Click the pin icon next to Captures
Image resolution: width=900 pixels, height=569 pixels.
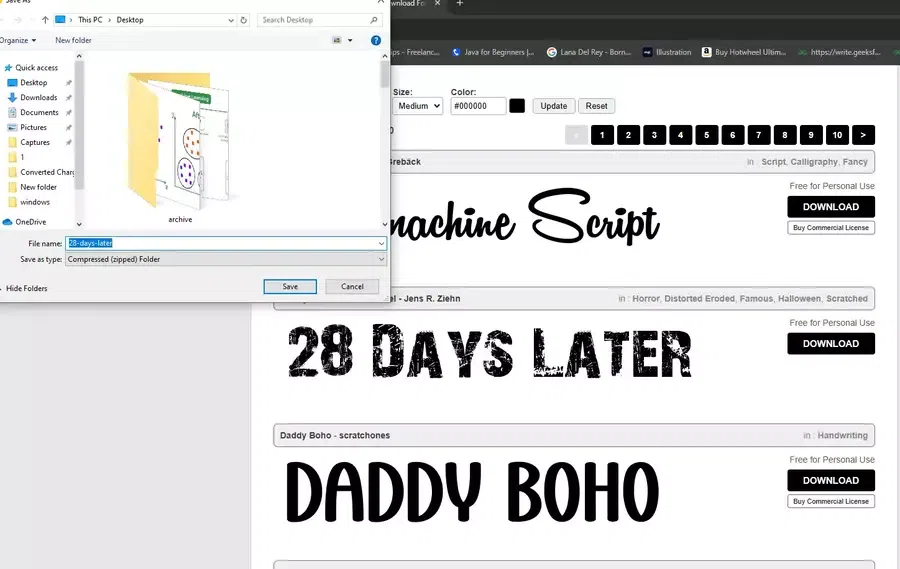(68, 142)
